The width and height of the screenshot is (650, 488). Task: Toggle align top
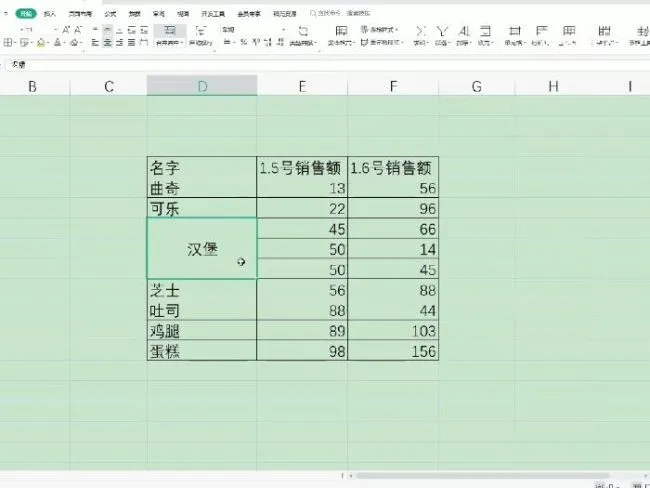point(95,30)
